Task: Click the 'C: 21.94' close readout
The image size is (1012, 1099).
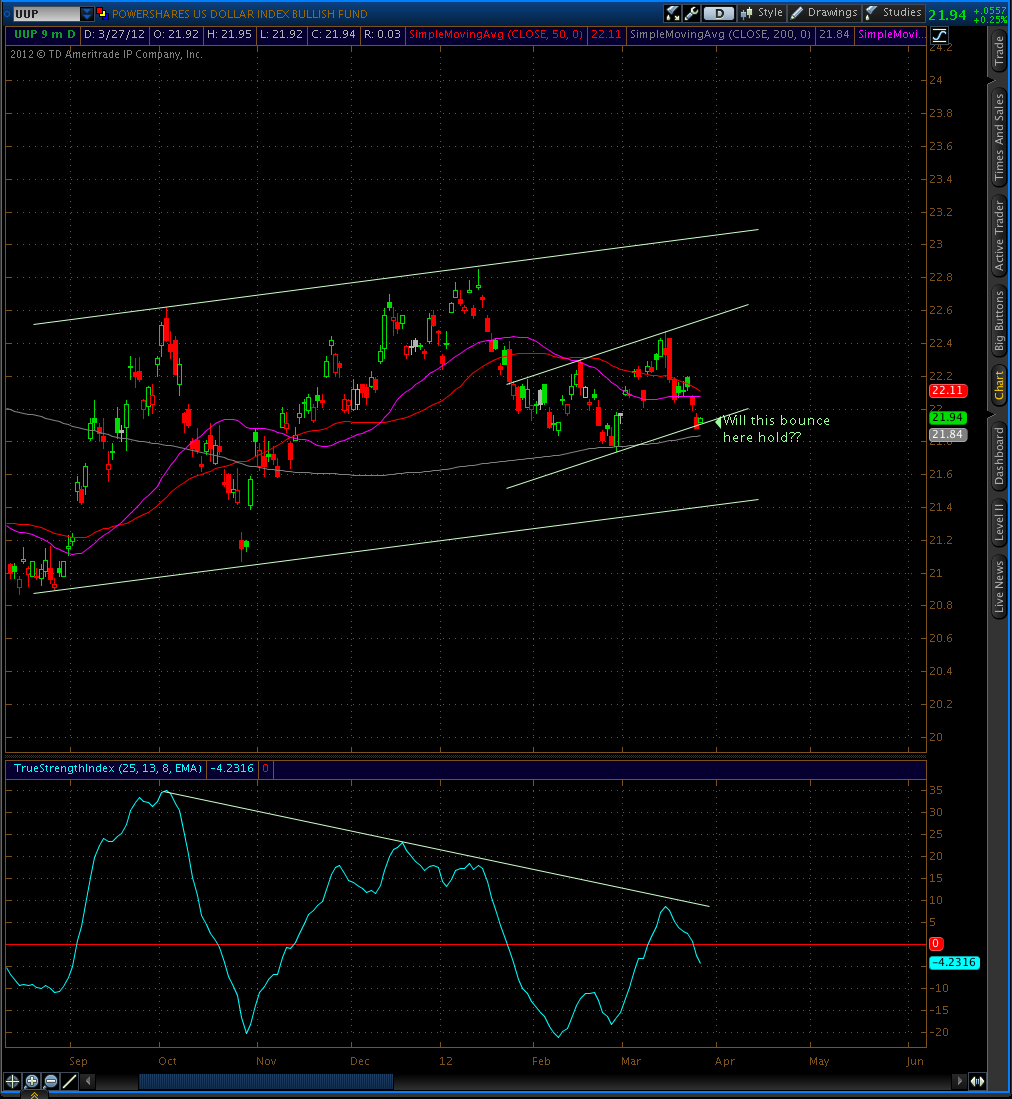Action: point(332,34)
